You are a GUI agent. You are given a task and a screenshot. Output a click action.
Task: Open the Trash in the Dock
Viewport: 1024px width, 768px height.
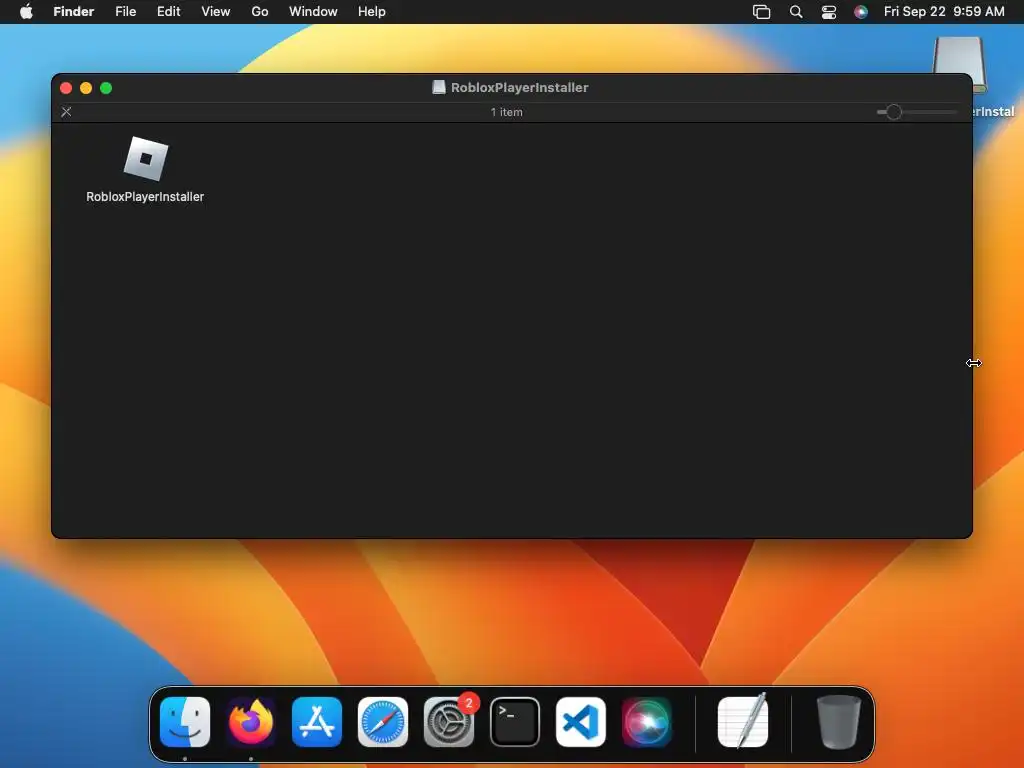pyautogui.click(x=839, y=722)
